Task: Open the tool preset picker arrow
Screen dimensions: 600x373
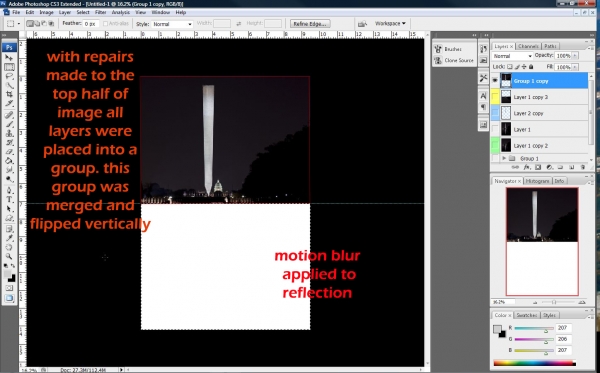Action: [19, 24]
